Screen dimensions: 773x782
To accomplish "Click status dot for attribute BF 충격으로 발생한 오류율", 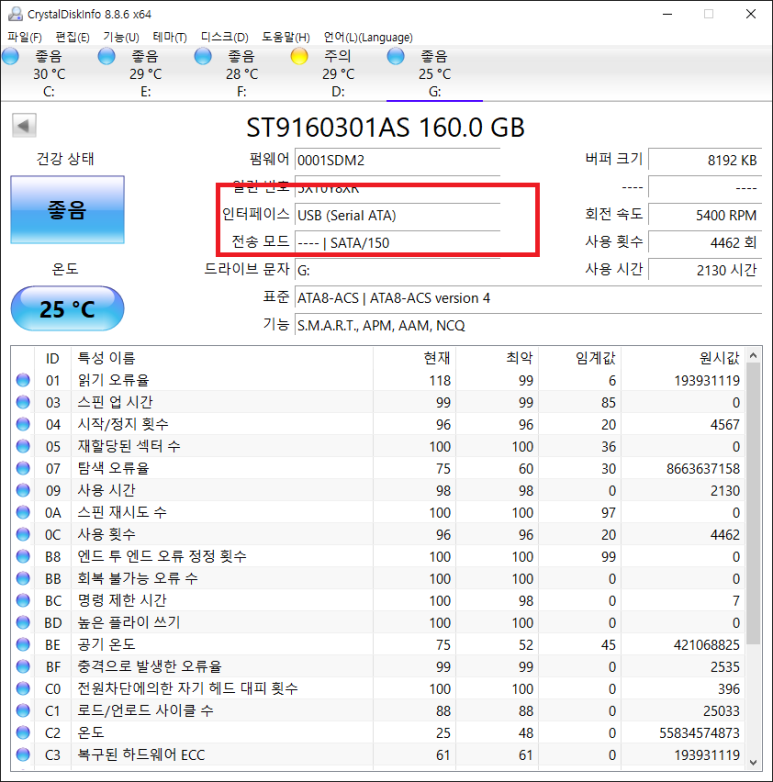I will click(x=23, y=666).
